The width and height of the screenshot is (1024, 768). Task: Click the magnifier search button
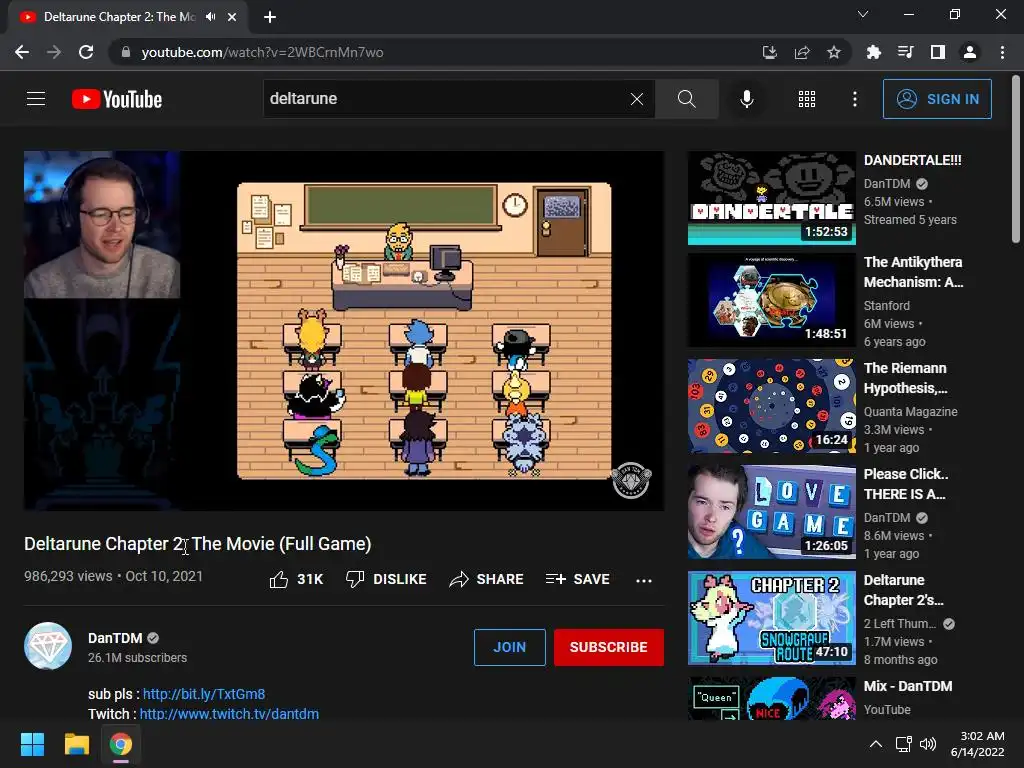(686, 99)
